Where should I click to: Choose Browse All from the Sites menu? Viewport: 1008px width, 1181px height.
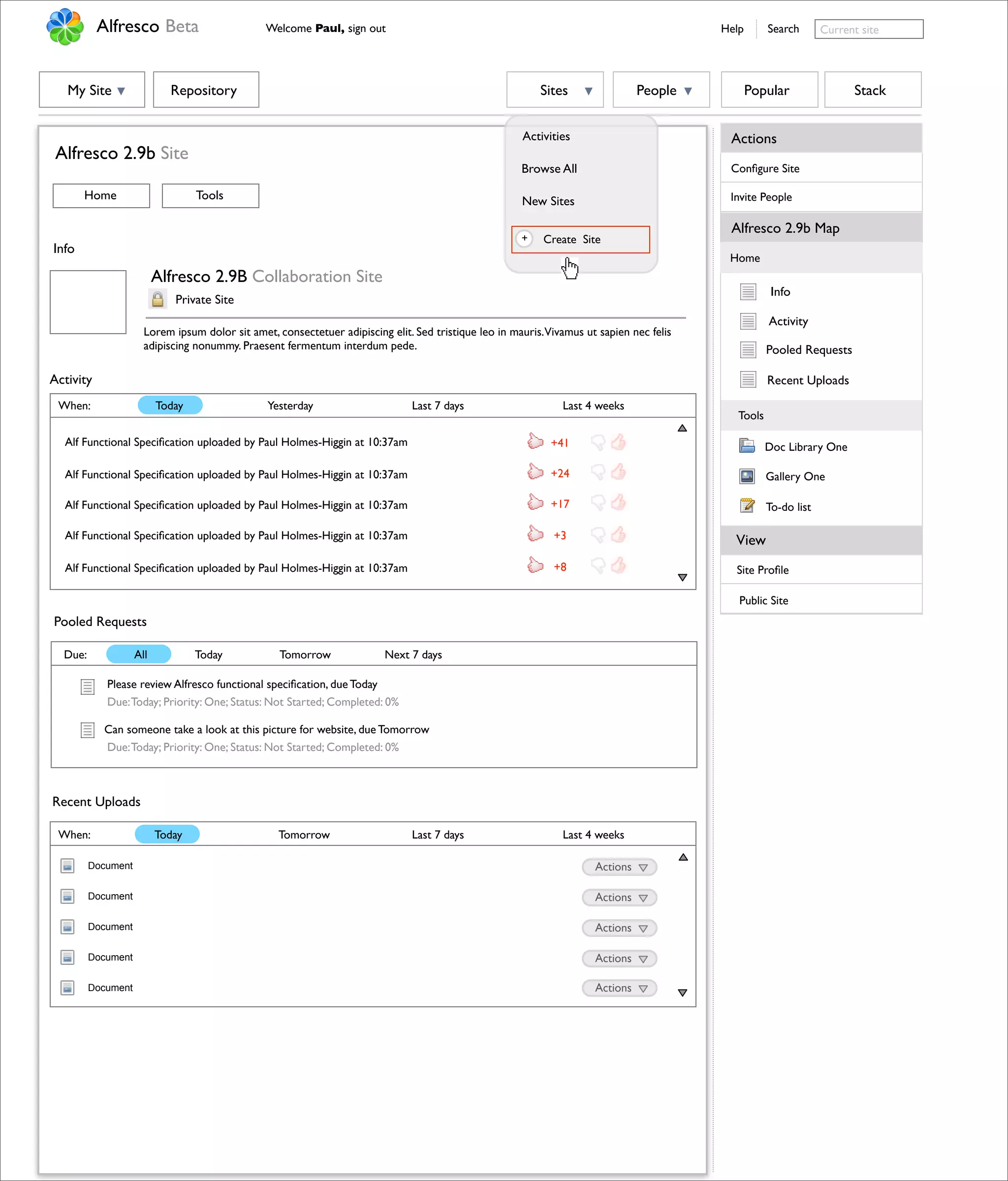pos(549,169)
